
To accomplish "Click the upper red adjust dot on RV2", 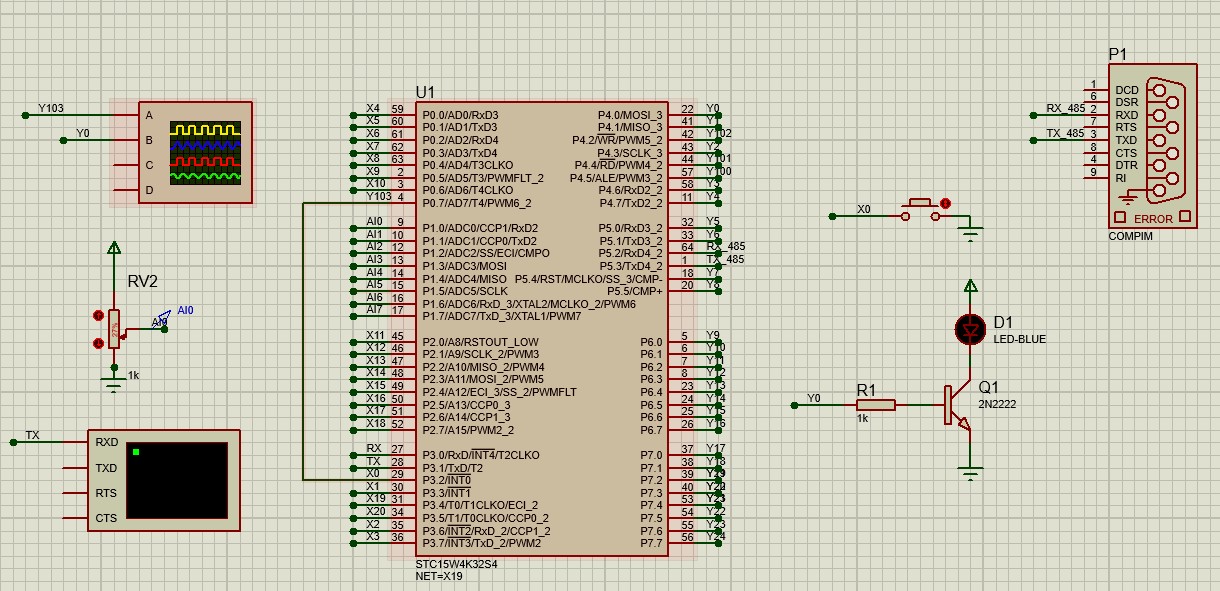I will pos(98,316).
